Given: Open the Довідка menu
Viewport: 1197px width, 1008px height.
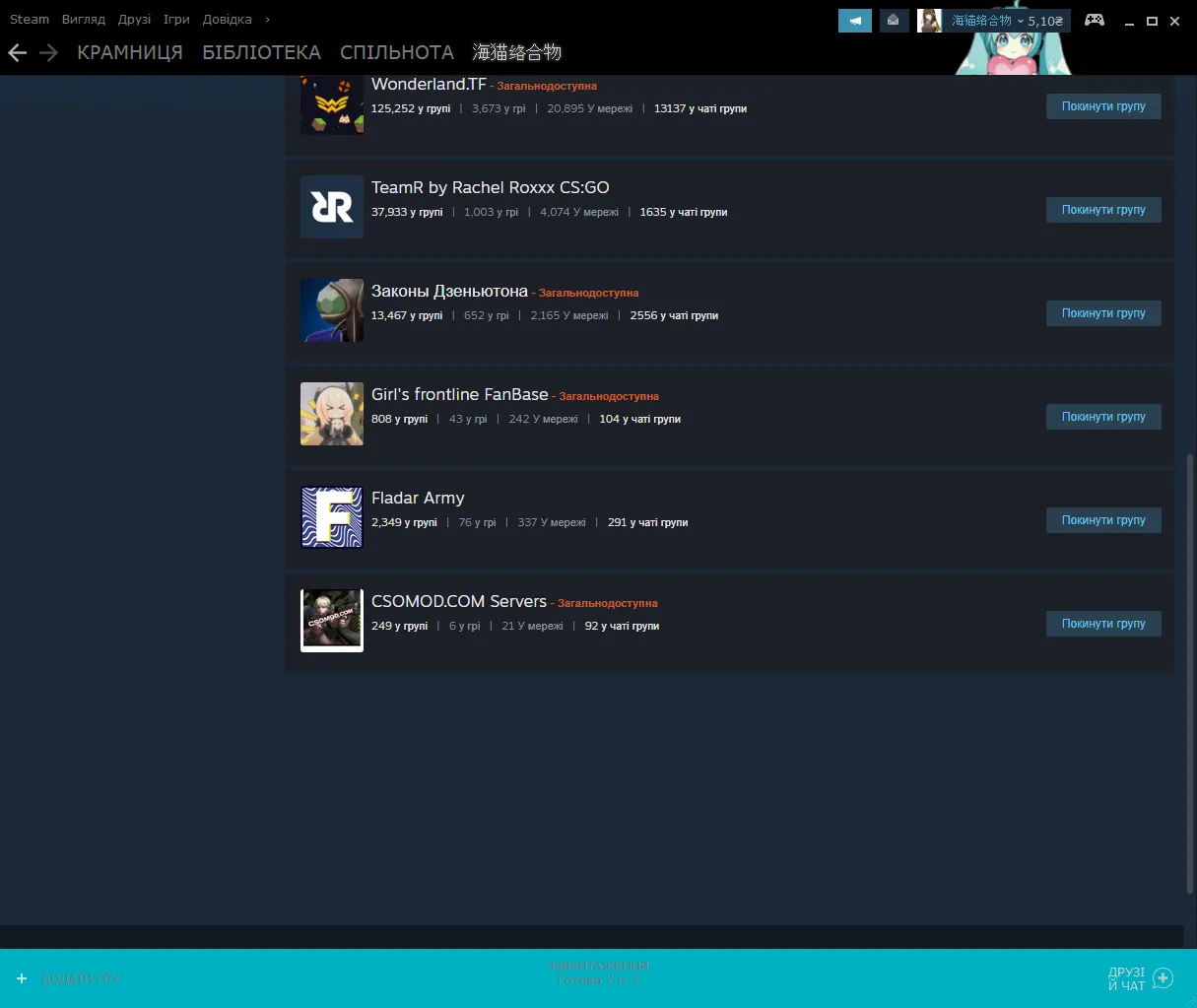Looking at the screenshot, I should tap(228, 20).
